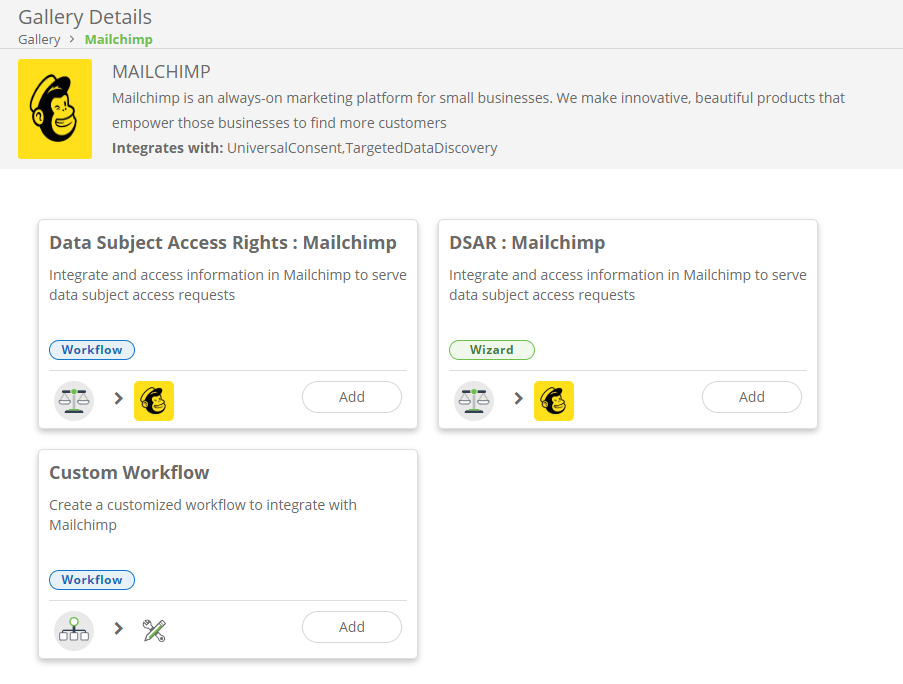This screenshot has width=903, height=684.
Task: Expand the chevron on the Custom Workflow card
Action: point(118,629)
